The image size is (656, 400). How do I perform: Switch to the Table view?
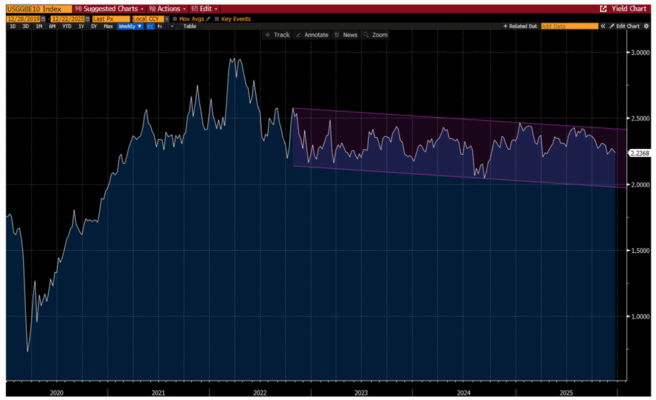189,26
